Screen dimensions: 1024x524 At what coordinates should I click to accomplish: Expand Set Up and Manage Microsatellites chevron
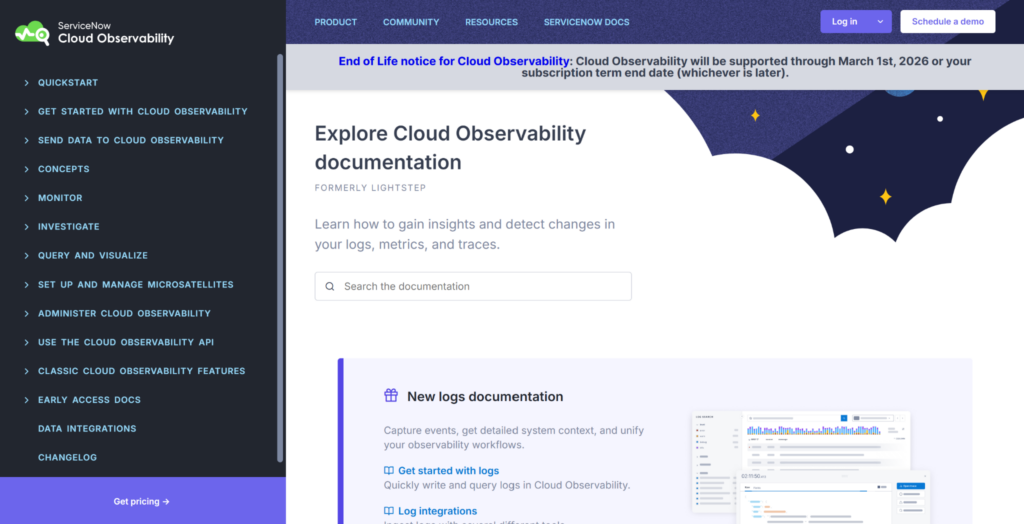click(x=27, y=285)
